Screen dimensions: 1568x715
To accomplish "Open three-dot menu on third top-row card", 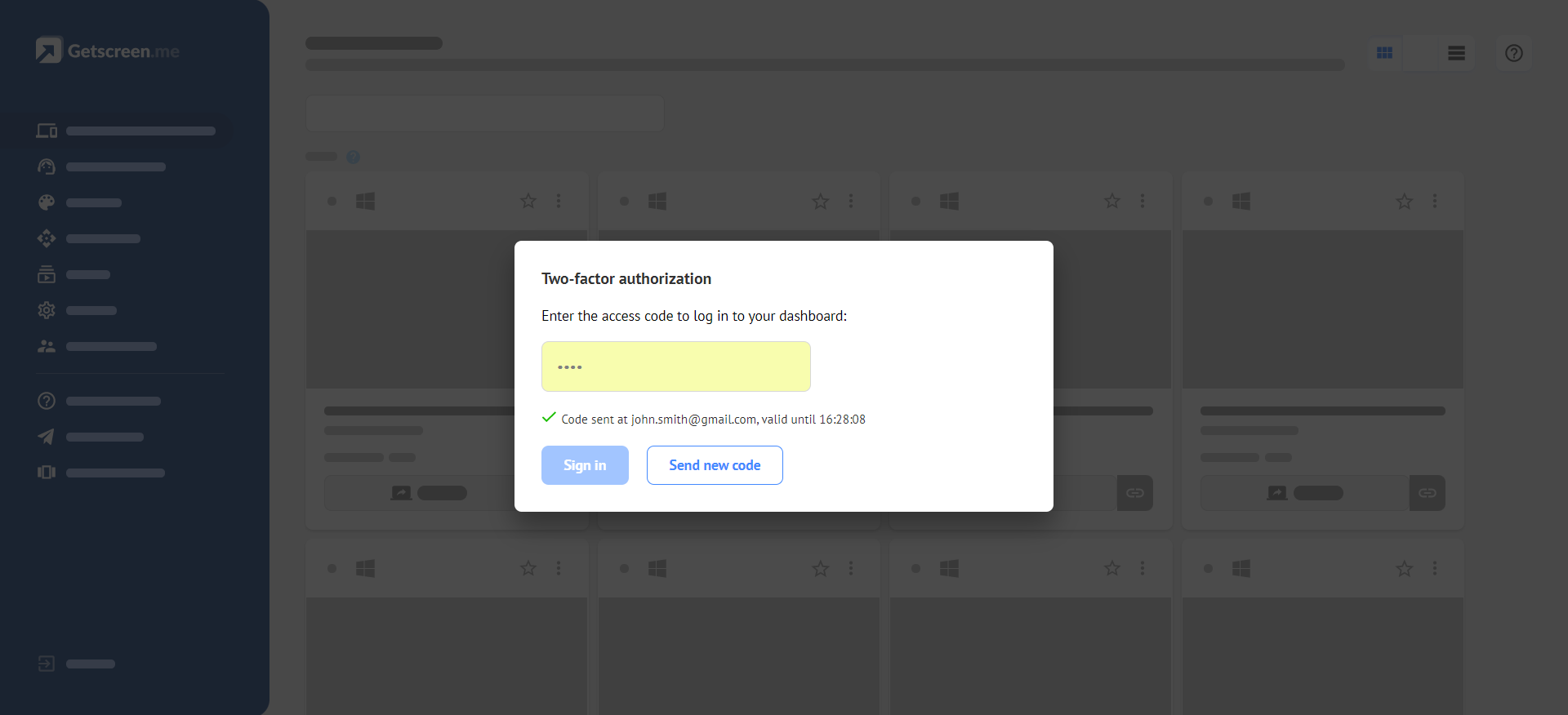I will point(1143,201).
